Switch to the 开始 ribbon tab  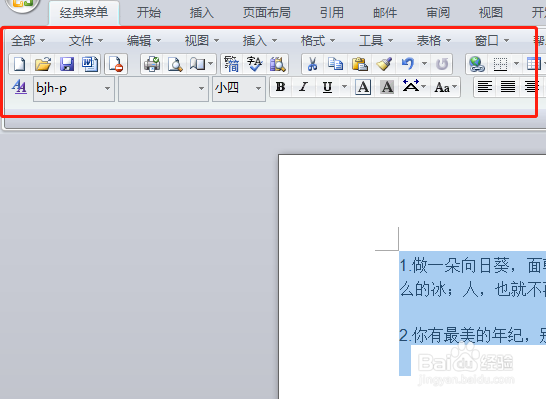coord(149,13)
